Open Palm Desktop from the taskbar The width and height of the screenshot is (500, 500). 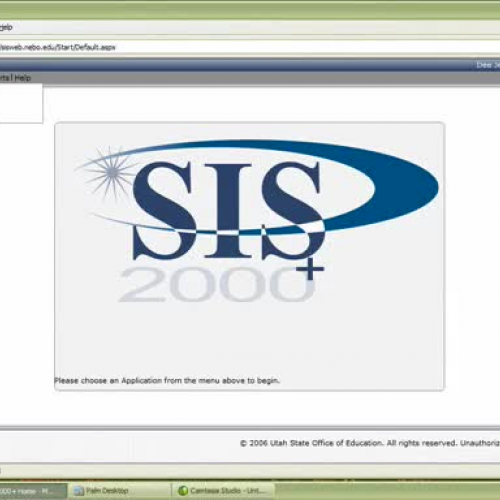point(120,491)
